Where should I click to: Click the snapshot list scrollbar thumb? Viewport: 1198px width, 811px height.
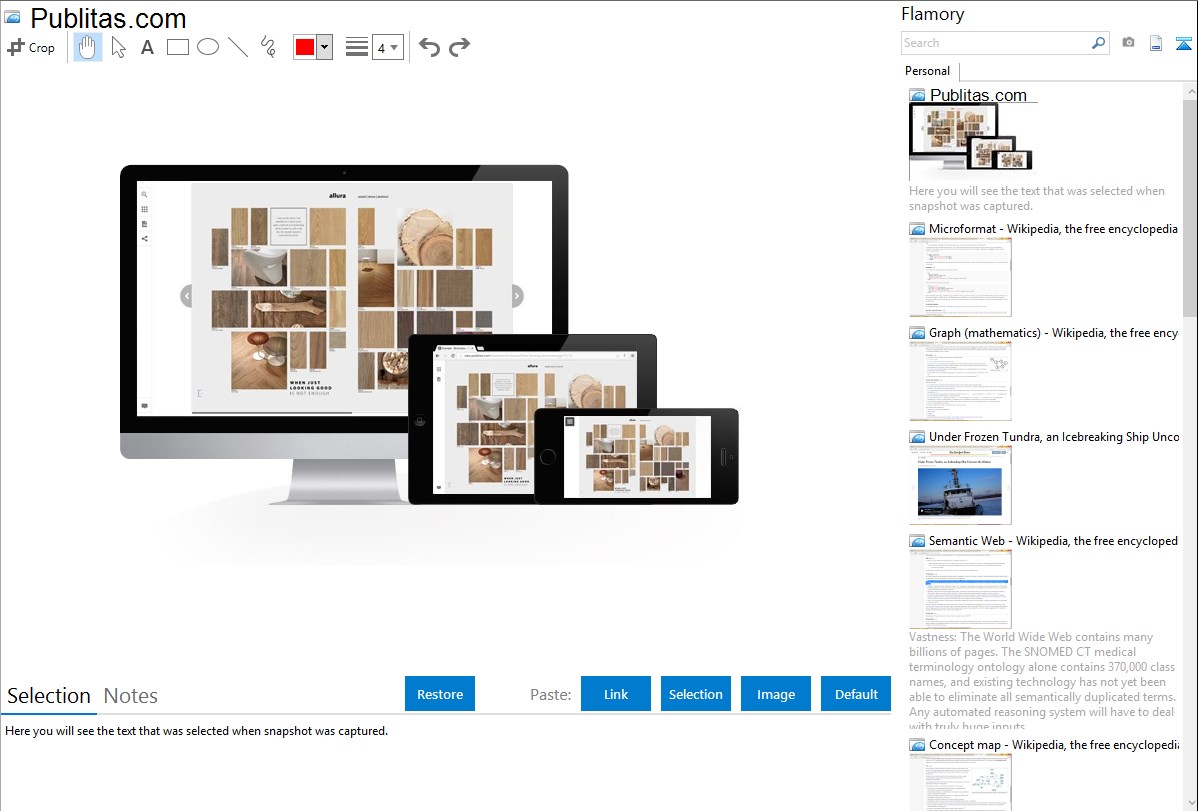coord(1190,206)
